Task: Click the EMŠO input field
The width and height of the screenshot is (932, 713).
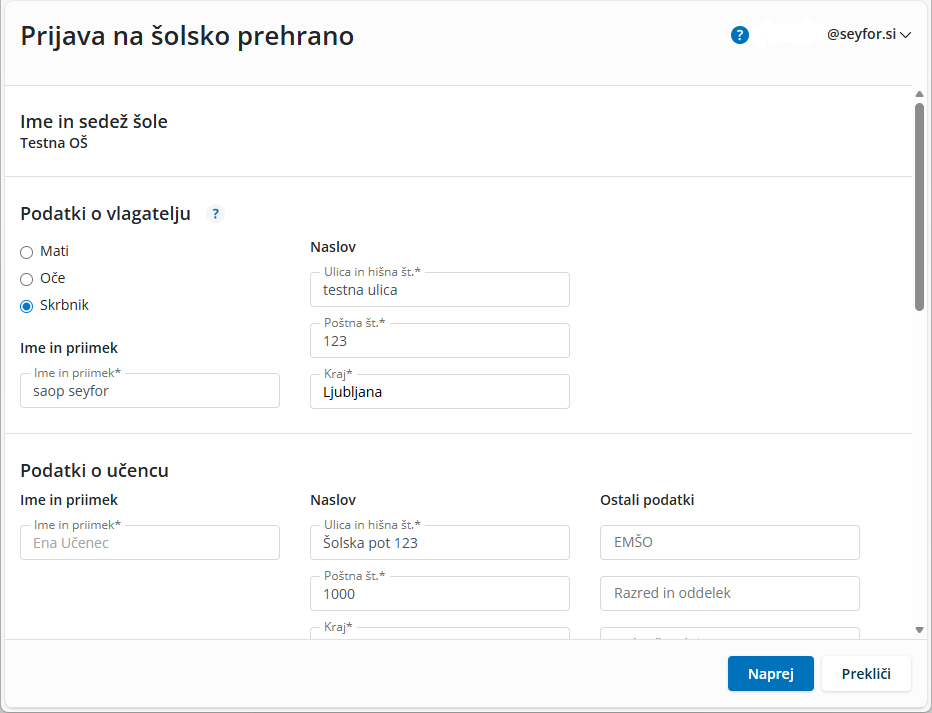Action: pos(730,543)
